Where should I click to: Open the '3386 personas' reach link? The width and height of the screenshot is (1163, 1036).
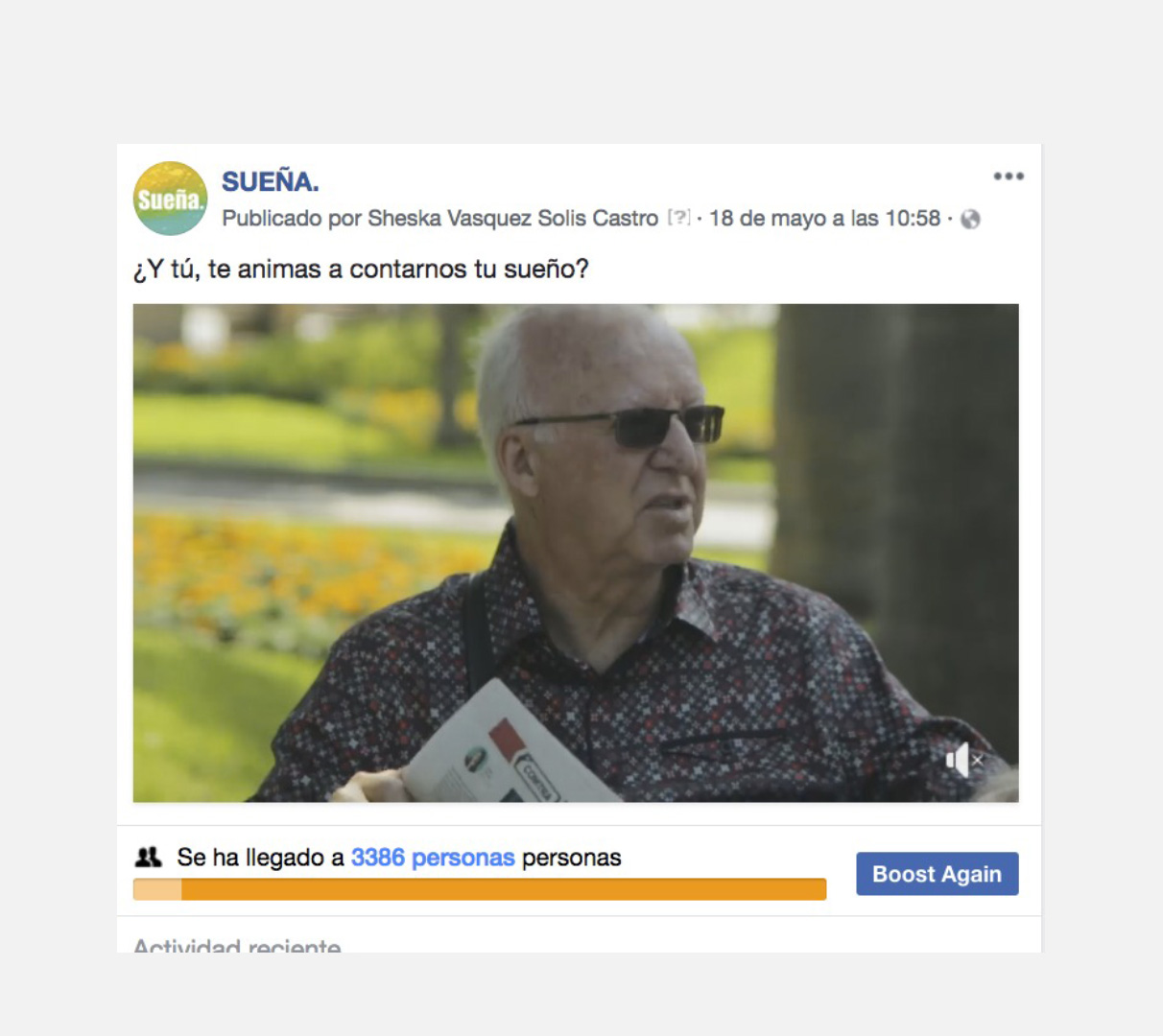coord(433,858)
